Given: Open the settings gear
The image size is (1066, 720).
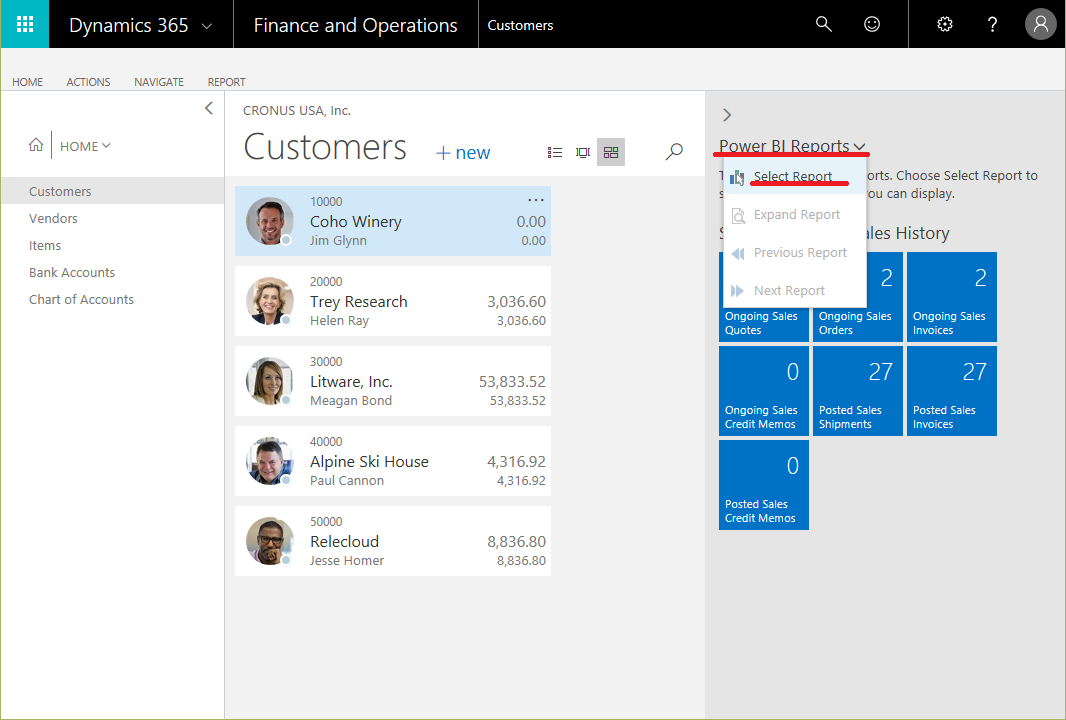Looking at the screenshot, I should pyautogui.click(x=944, y=24).
